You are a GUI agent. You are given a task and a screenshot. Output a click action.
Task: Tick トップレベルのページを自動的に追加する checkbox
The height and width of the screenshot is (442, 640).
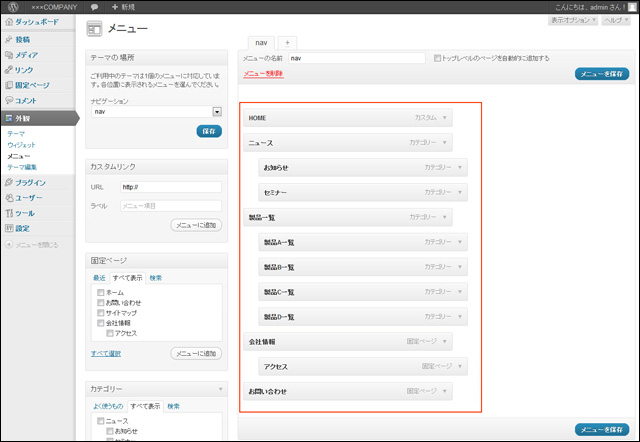[x=437, y=58]
